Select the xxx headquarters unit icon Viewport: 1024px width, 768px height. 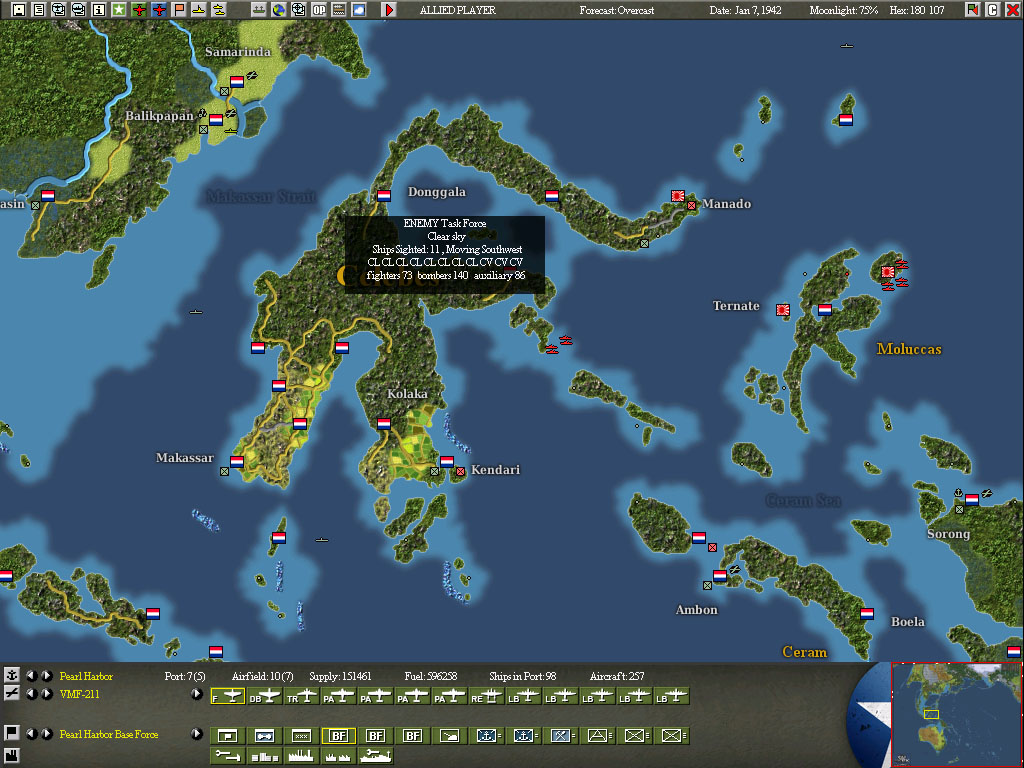(301, 735)
